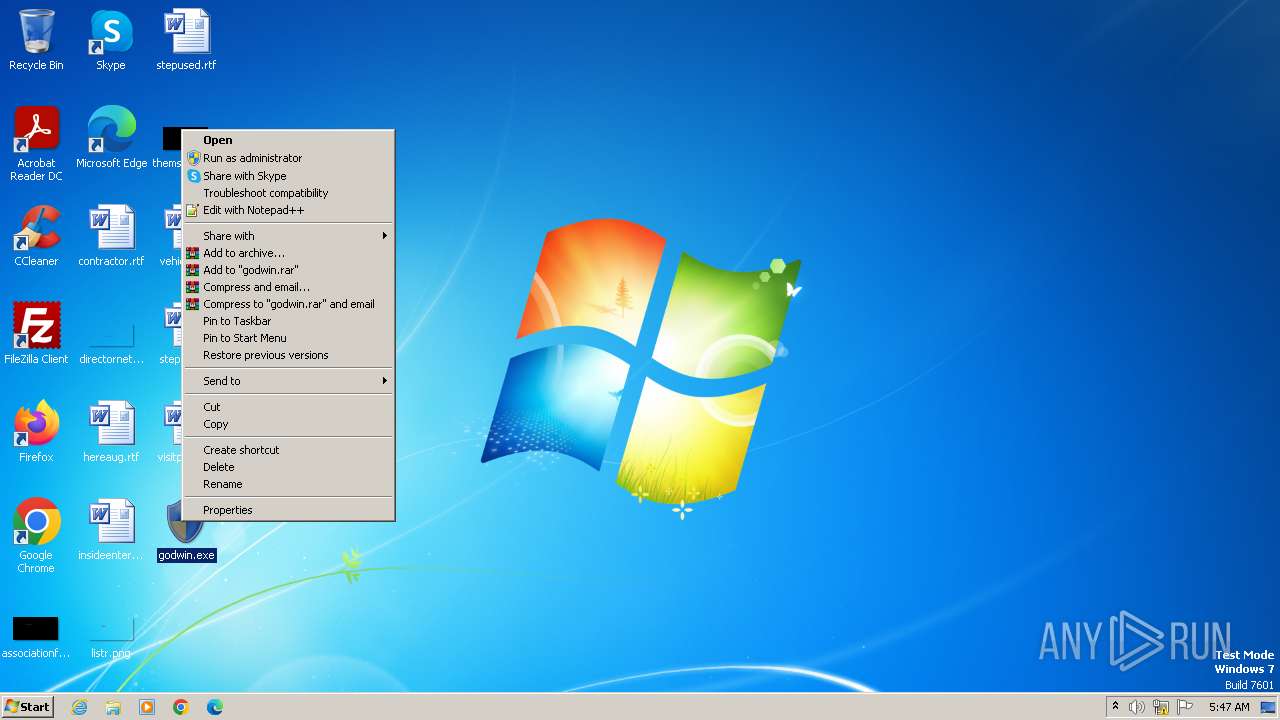This screenshot has height=720, width=1280.
Task: Choose Cut from the context menu
Action: (288, 407)
